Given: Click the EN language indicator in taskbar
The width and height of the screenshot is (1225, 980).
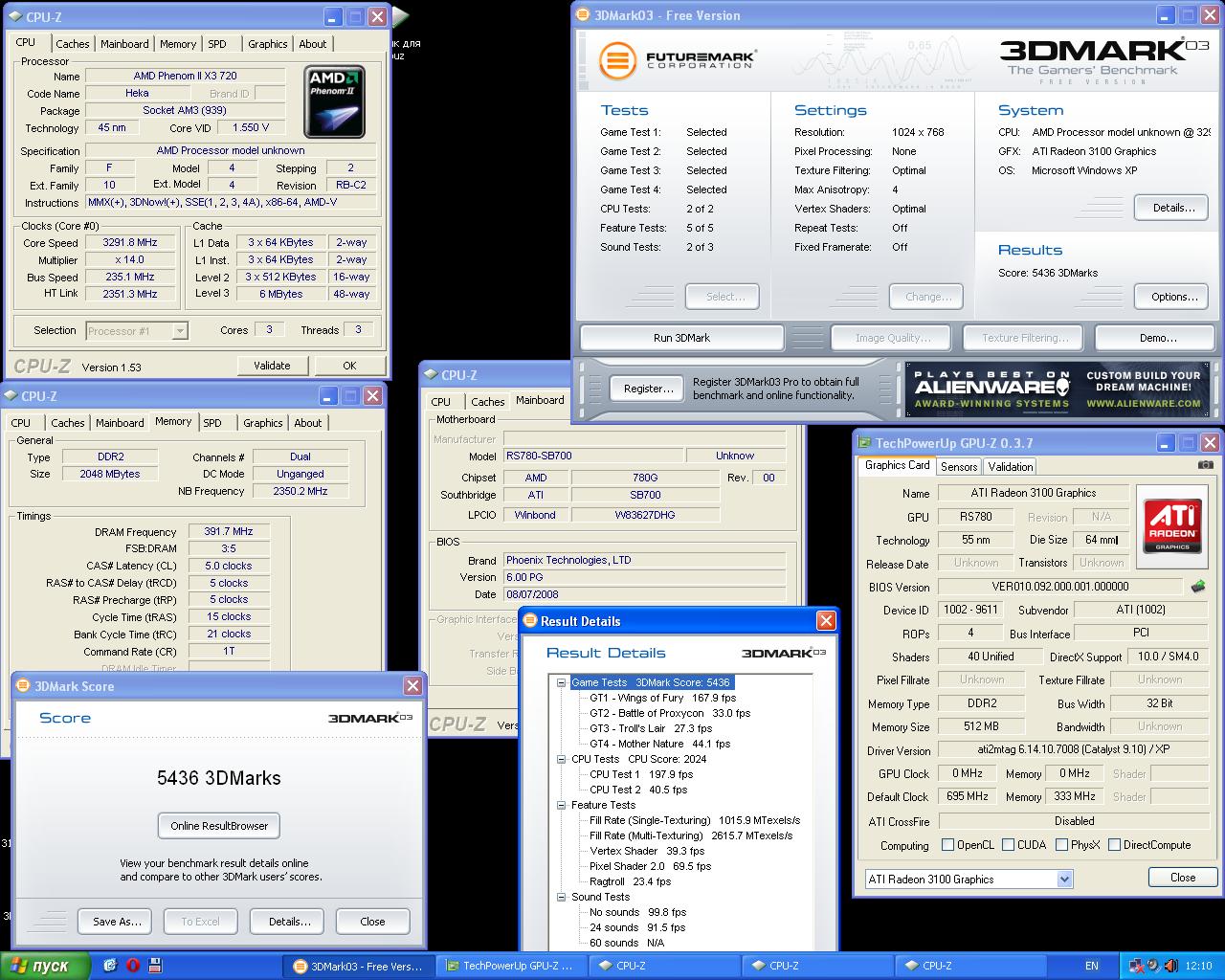Looking at the screenshot, I should pos(1092,966).
